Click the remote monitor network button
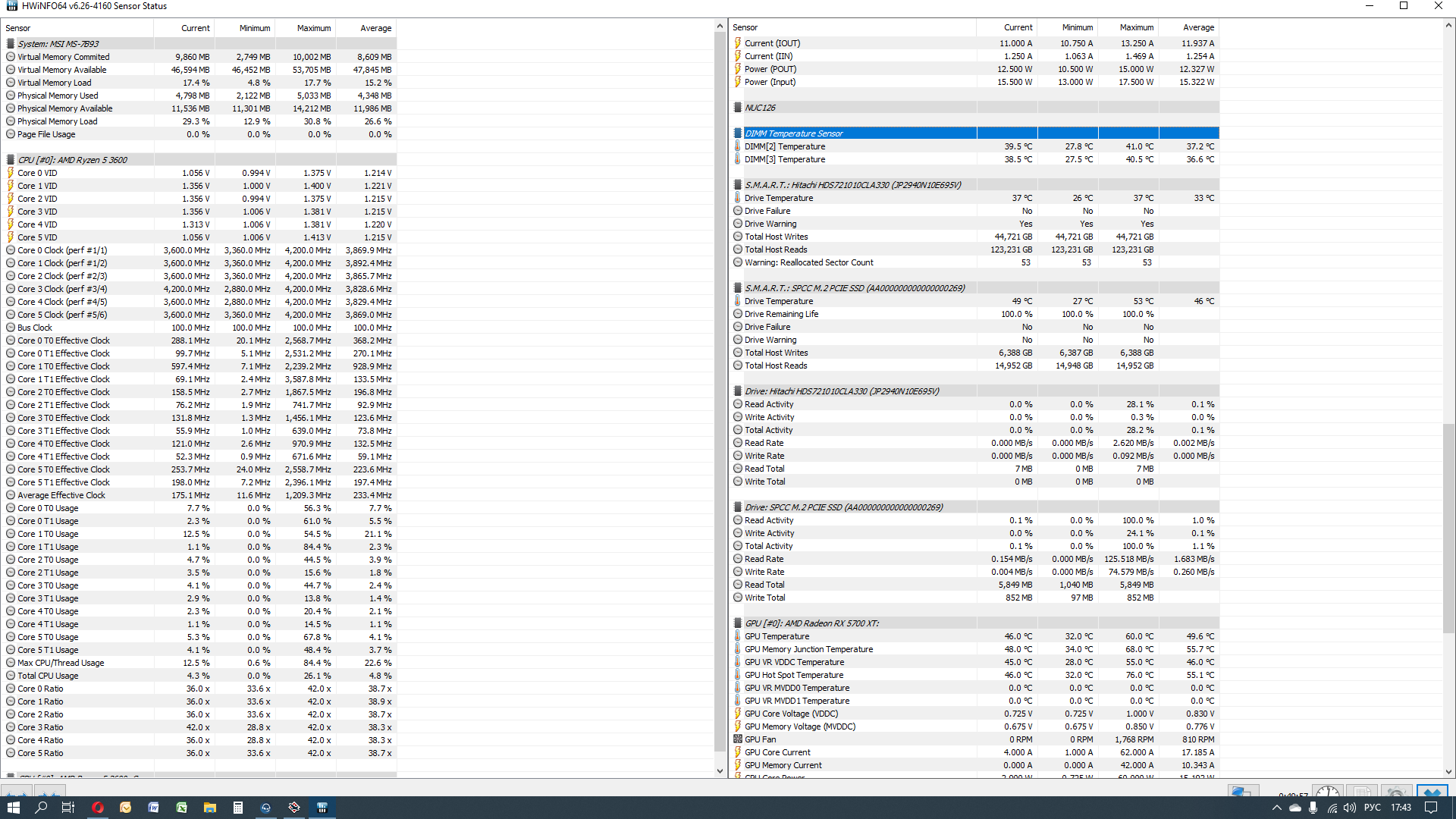Screen dimensions: 1456x819 (1242, 792)
